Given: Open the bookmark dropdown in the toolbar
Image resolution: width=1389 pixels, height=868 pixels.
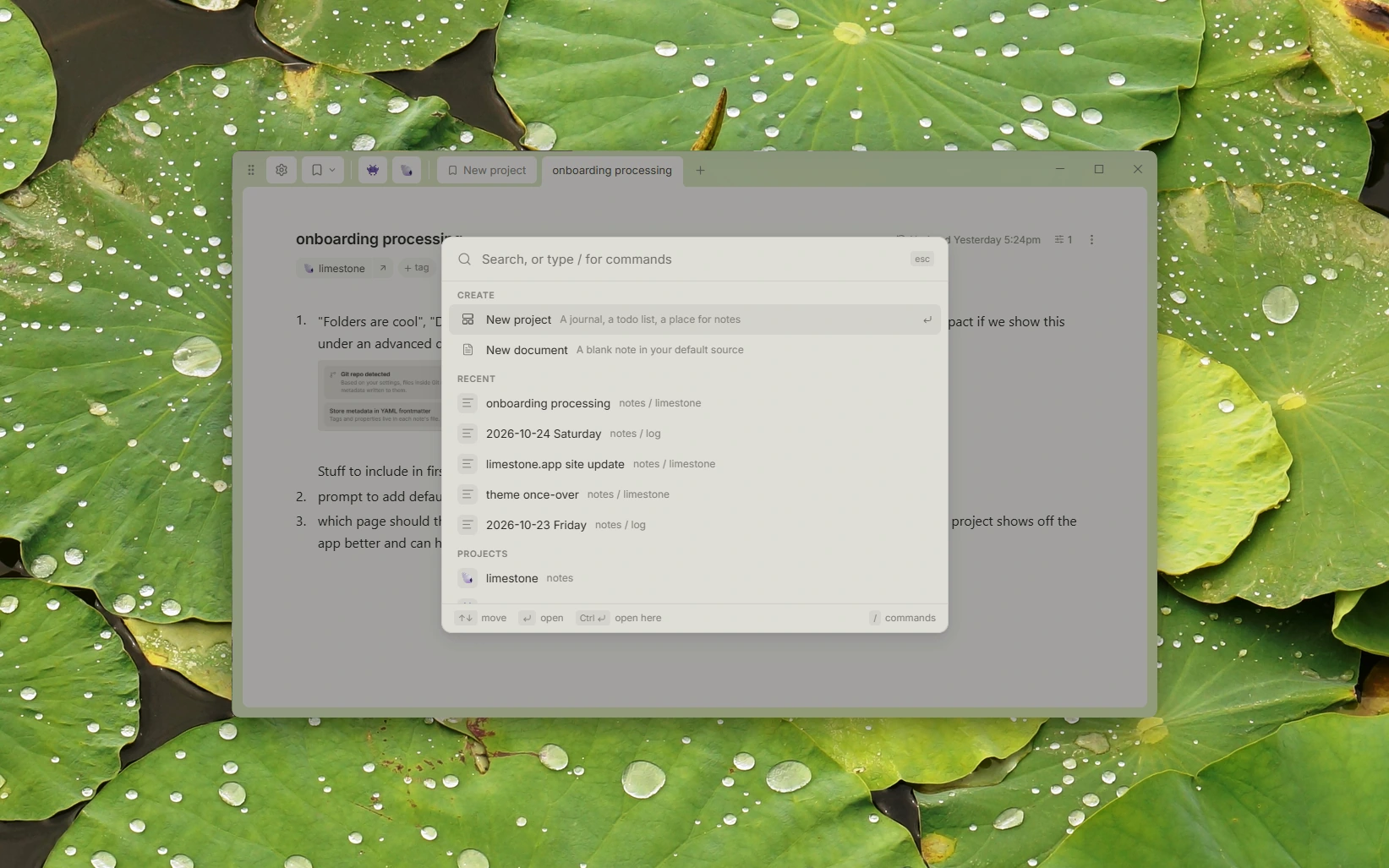Looking at the screenshot, I should [x=323, y=170].
